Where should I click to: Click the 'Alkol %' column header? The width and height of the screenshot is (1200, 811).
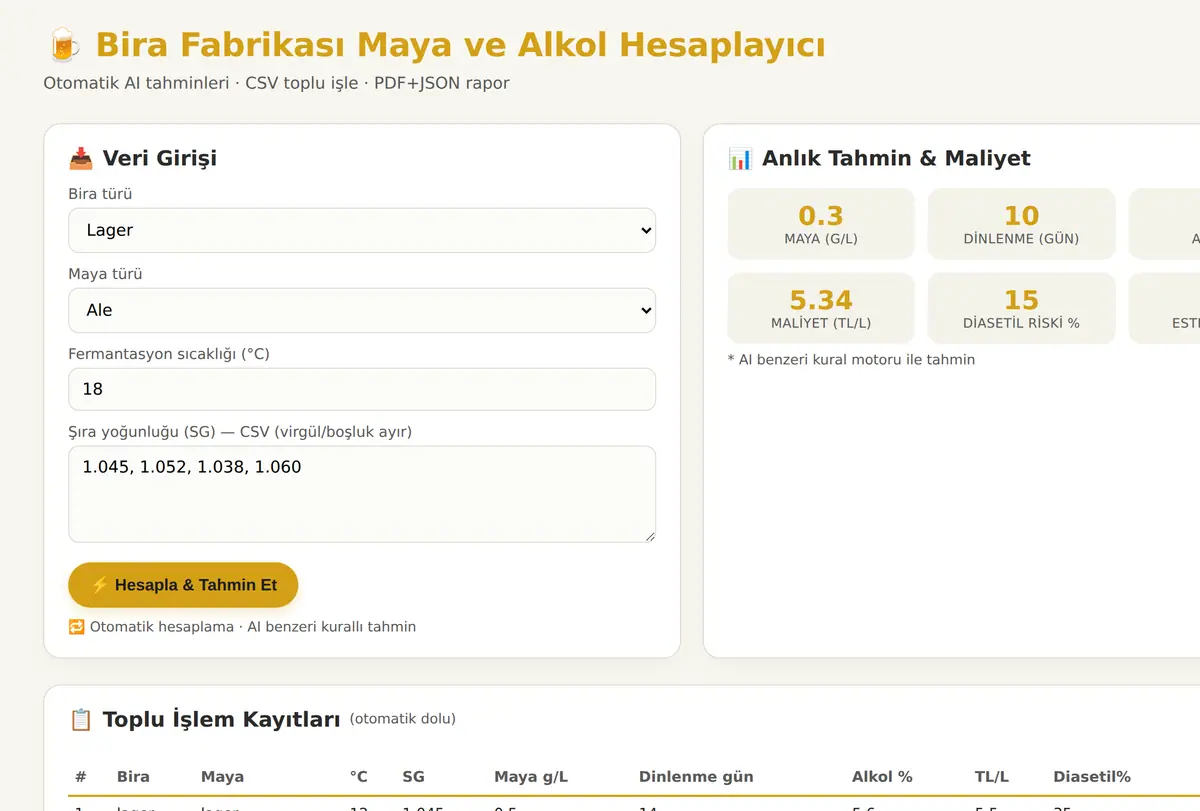(882, 776)
